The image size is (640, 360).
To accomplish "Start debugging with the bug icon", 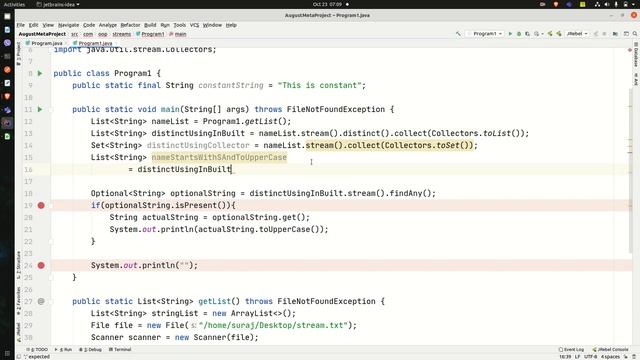I will (519, 34).
